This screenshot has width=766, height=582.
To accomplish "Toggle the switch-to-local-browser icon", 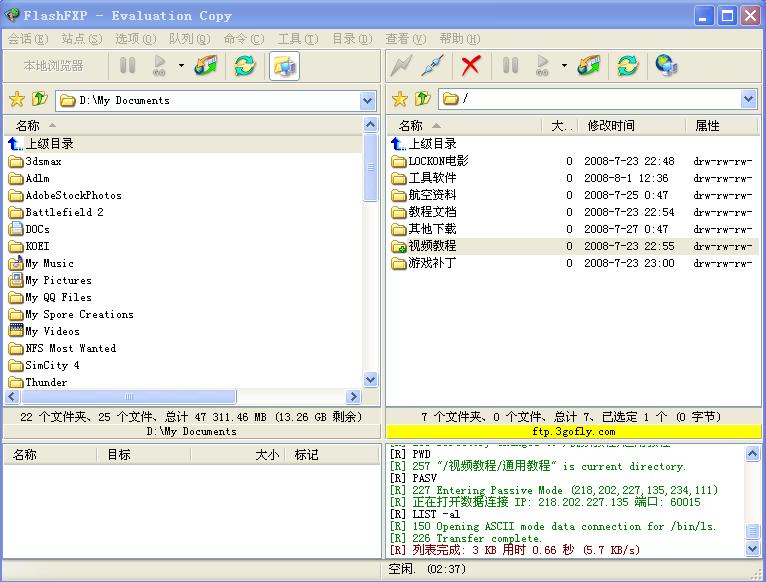I will pos(284,65).
